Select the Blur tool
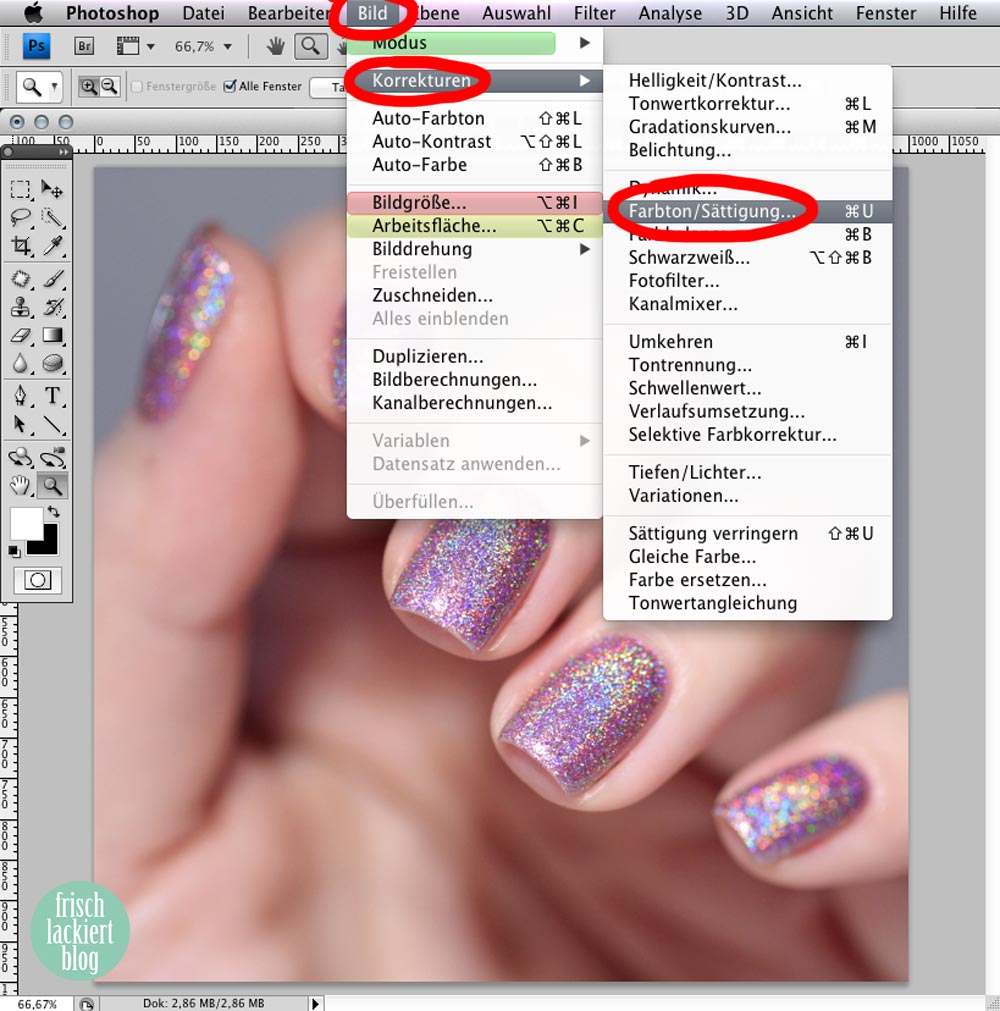The image size is (1000, 1011). pos(21,364)
